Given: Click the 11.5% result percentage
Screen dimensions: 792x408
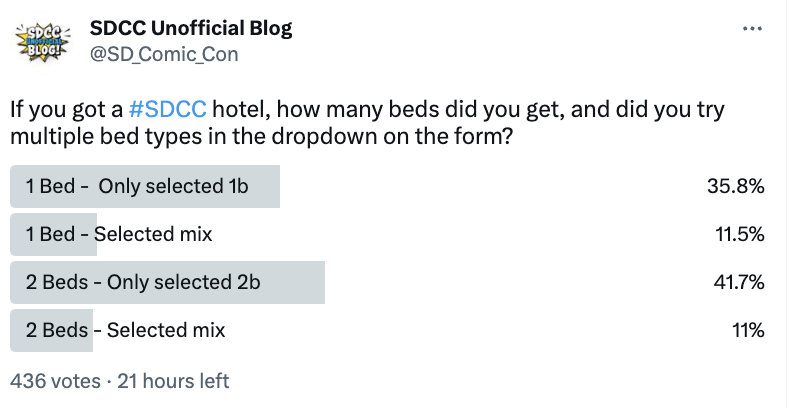Looking at the screenshot, I should click(739, 234).
